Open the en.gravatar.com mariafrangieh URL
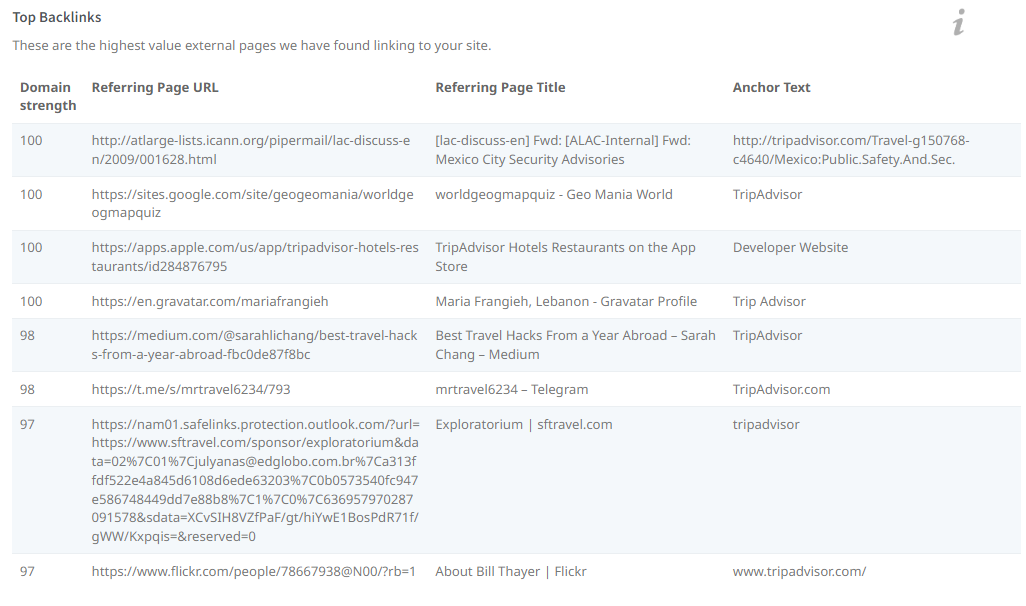The width and height of the screenshot is (1026, 606). 210,302
